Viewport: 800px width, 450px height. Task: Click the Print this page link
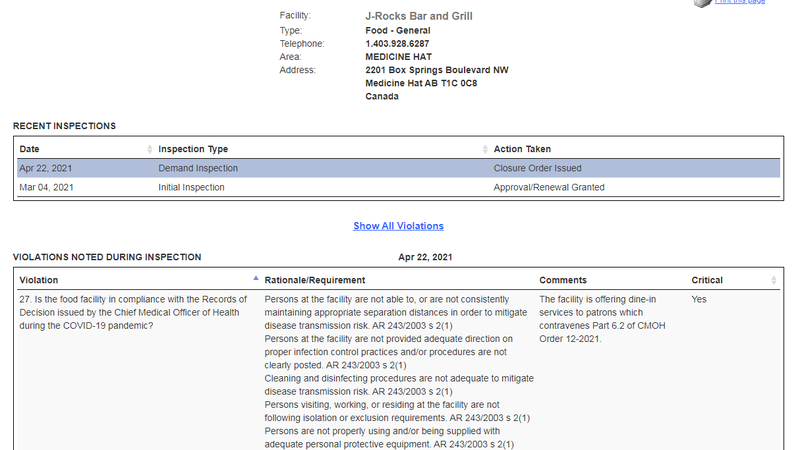click(740, 2)
